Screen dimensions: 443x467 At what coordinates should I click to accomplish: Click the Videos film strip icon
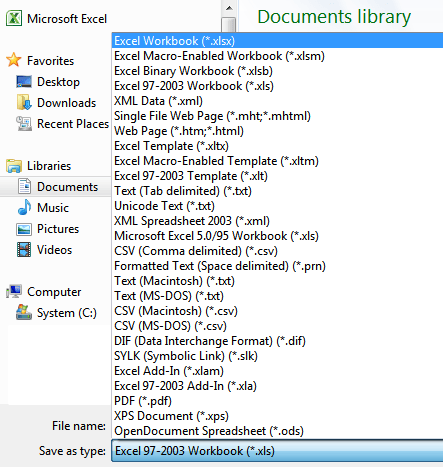tap(24, 250)
